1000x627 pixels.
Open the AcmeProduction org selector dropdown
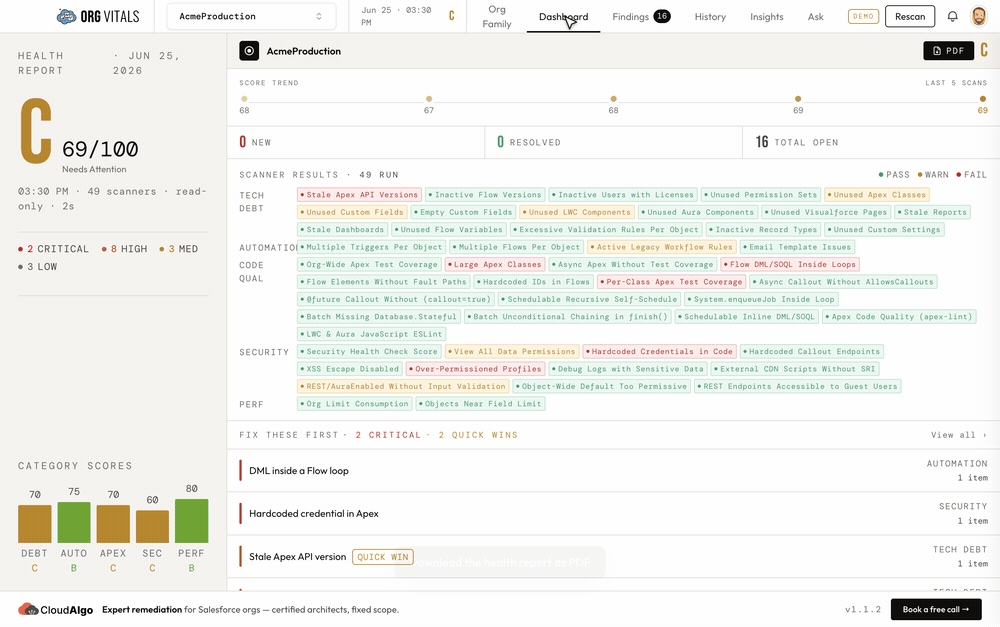pos(251,17)
